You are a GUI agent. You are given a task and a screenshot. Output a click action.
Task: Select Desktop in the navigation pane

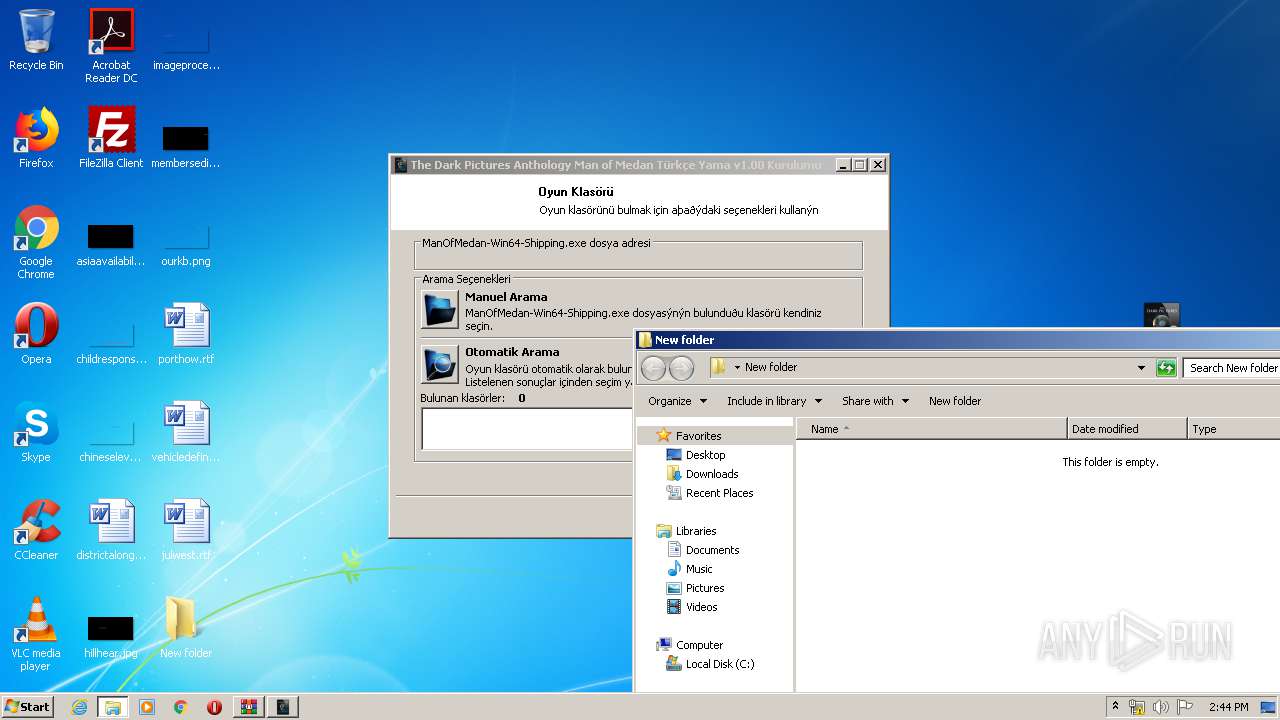click(705, 455)
